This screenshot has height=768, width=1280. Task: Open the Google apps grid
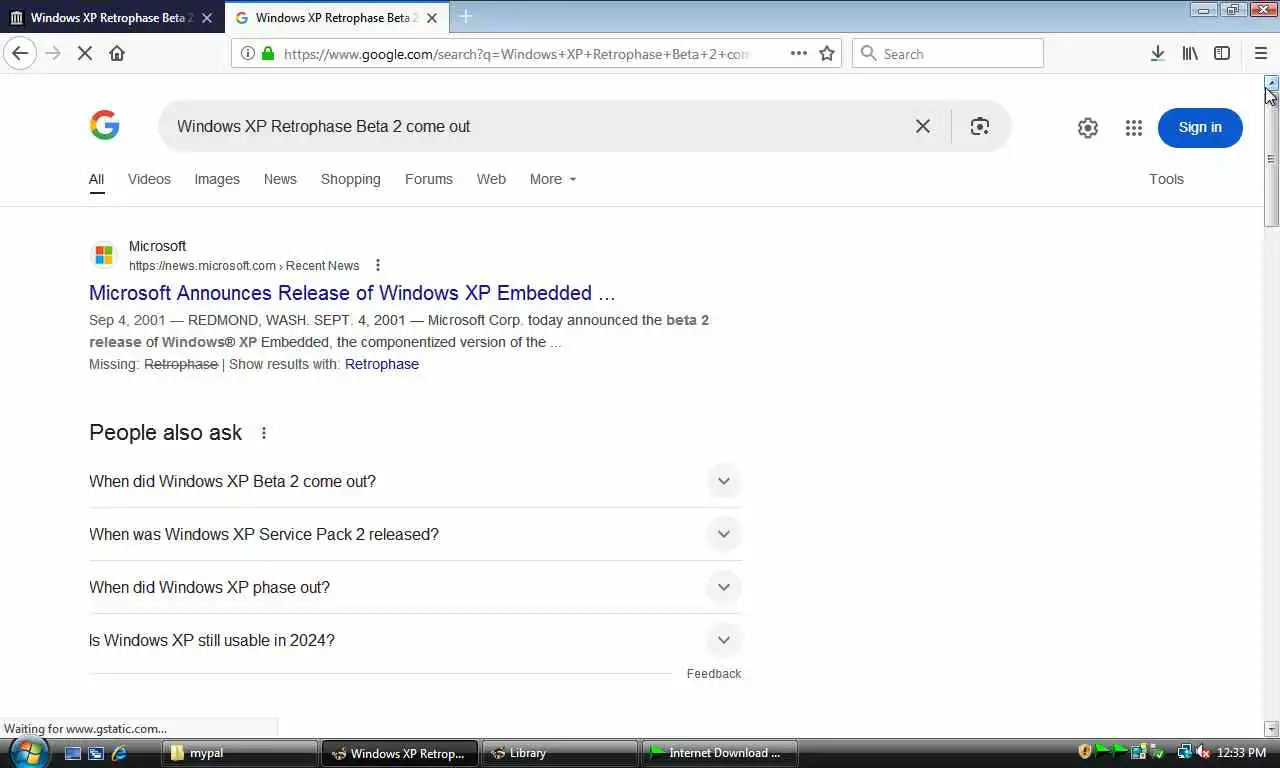point(1133,127)
